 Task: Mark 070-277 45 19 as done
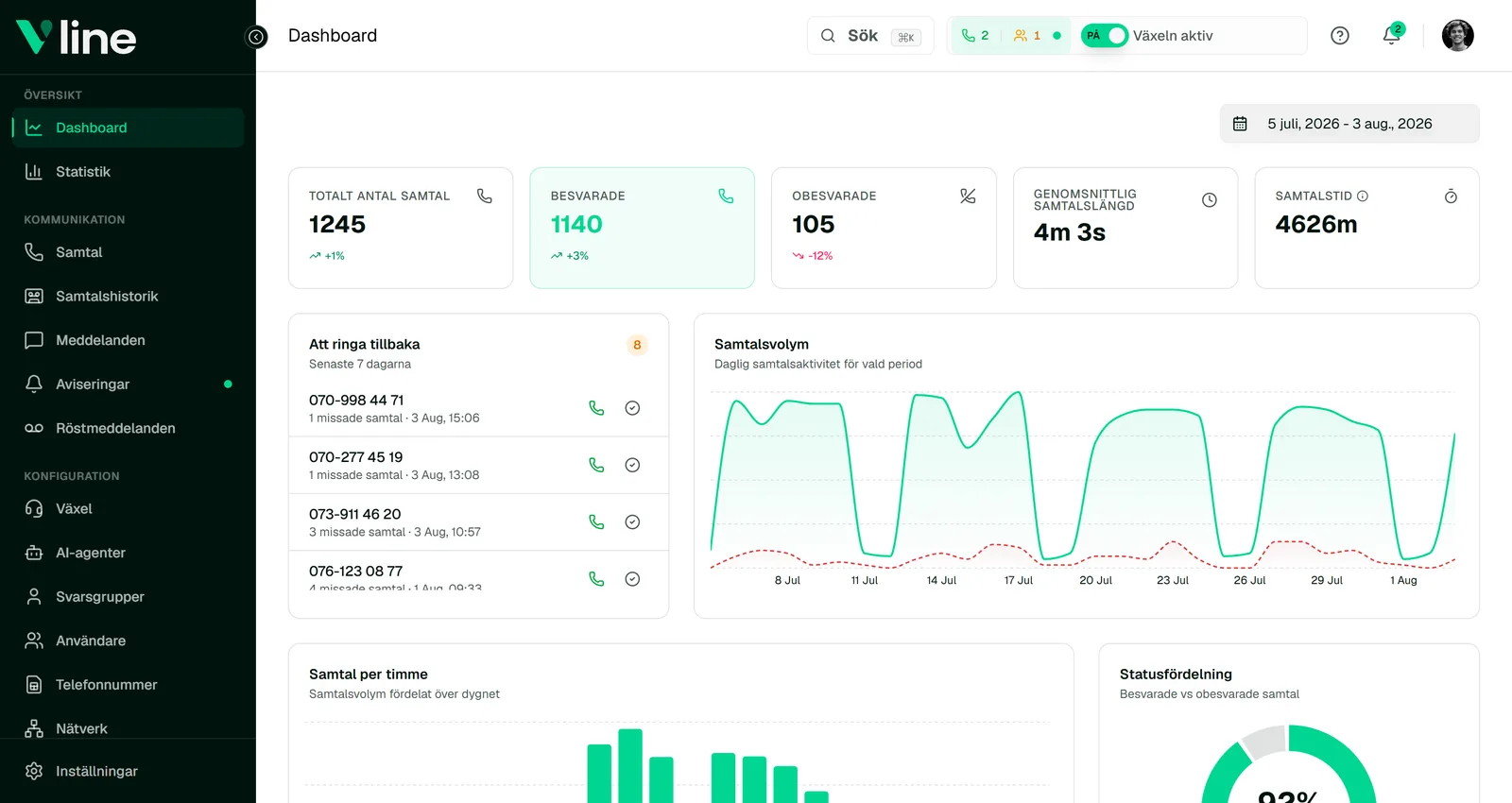pyautogui.click(x=632, y=465)
